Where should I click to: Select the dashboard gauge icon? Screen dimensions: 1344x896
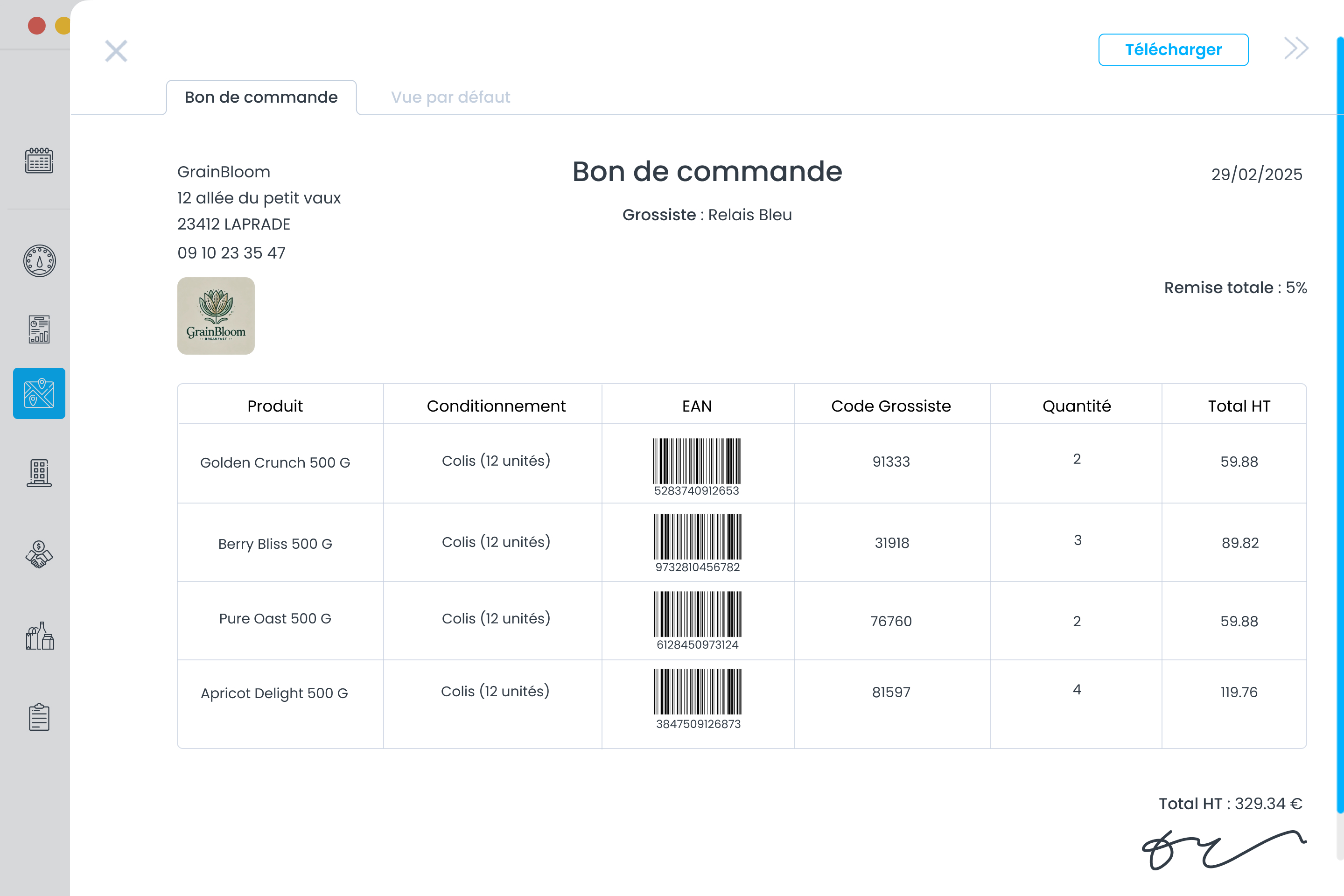point(38,260)
